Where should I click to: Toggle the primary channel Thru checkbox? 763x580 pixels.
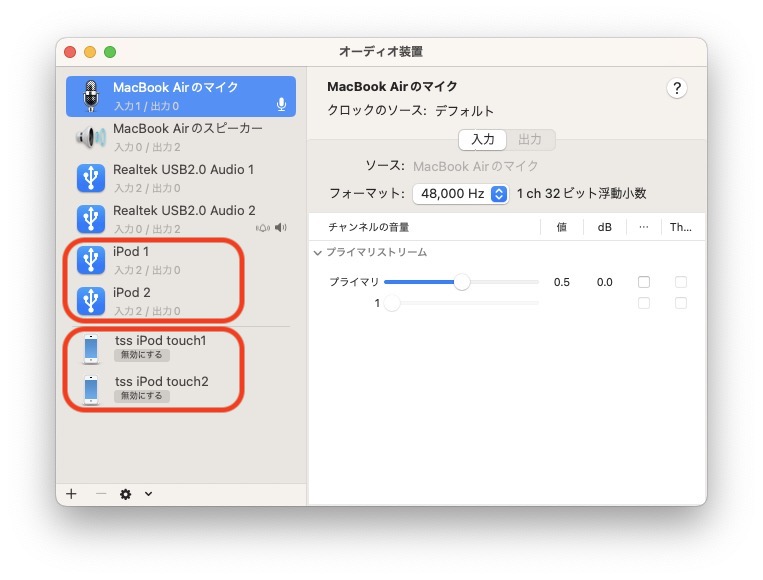click(681, 282)
